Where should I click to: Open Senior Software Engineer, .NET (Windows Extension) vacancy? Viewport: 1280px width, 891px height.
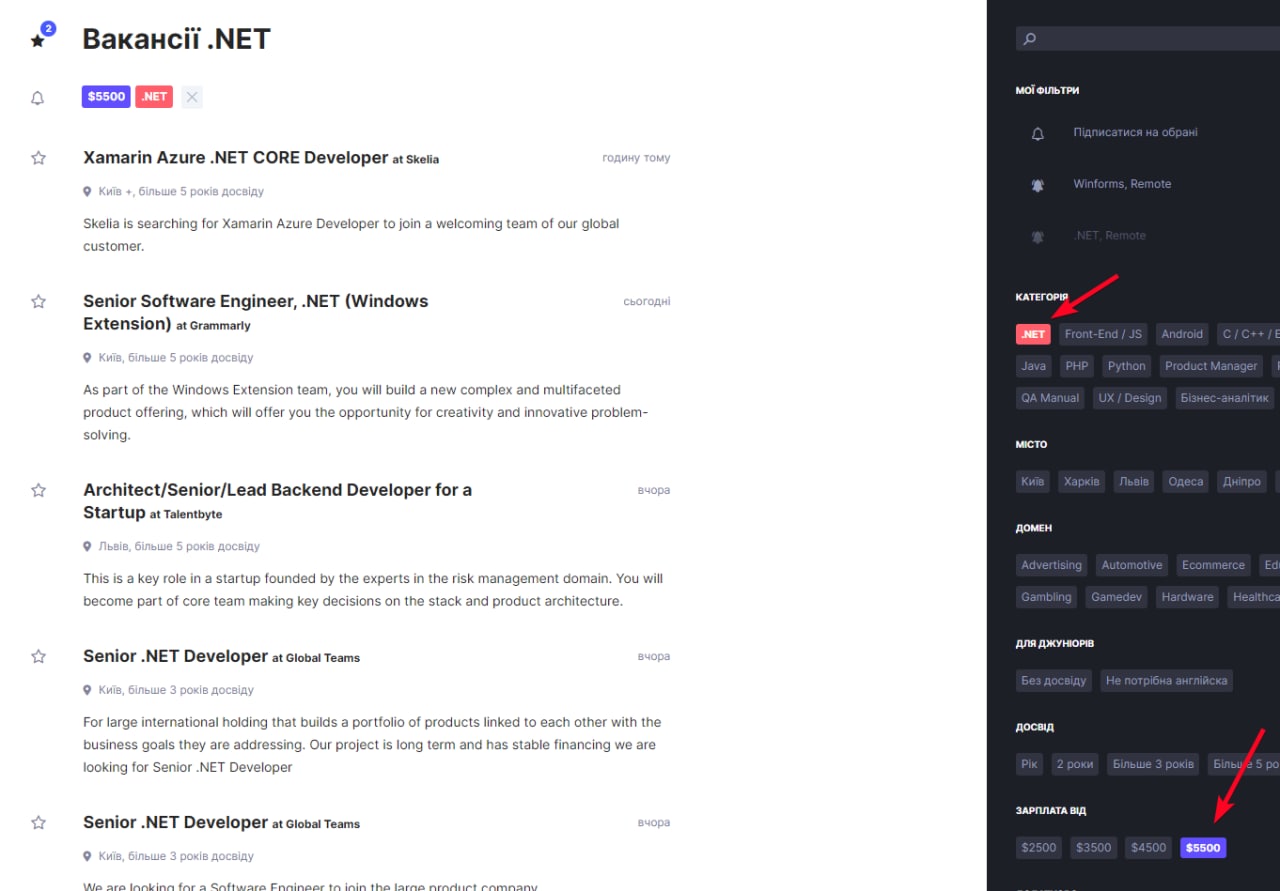(x=255, y=312)
